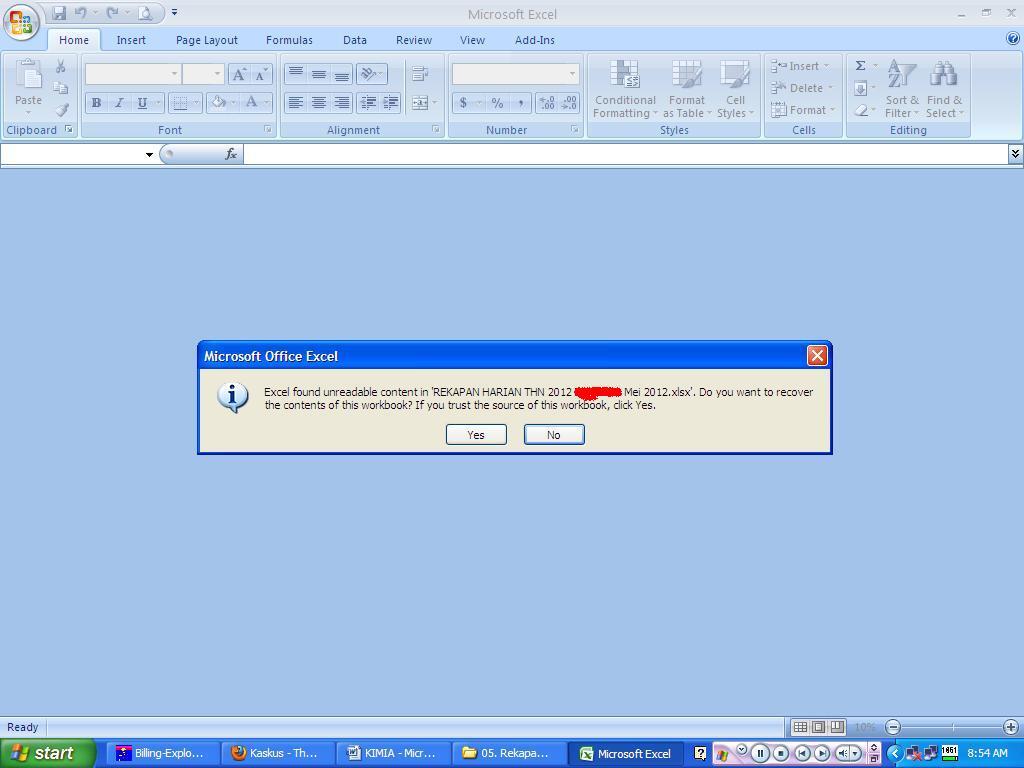Screen dimensions: 1024x768
Task: Click the Name Box field
Action: tap(72, 154)
